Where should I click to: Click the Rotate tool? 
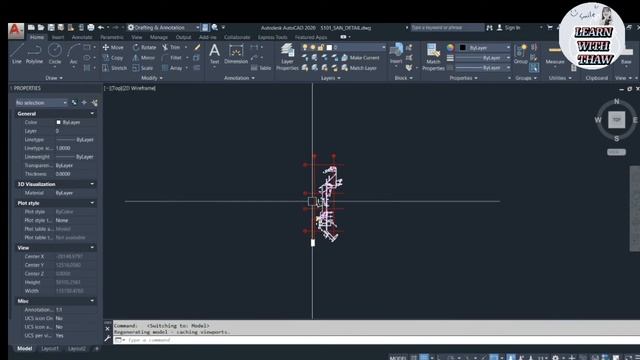[x=144, y=47]
